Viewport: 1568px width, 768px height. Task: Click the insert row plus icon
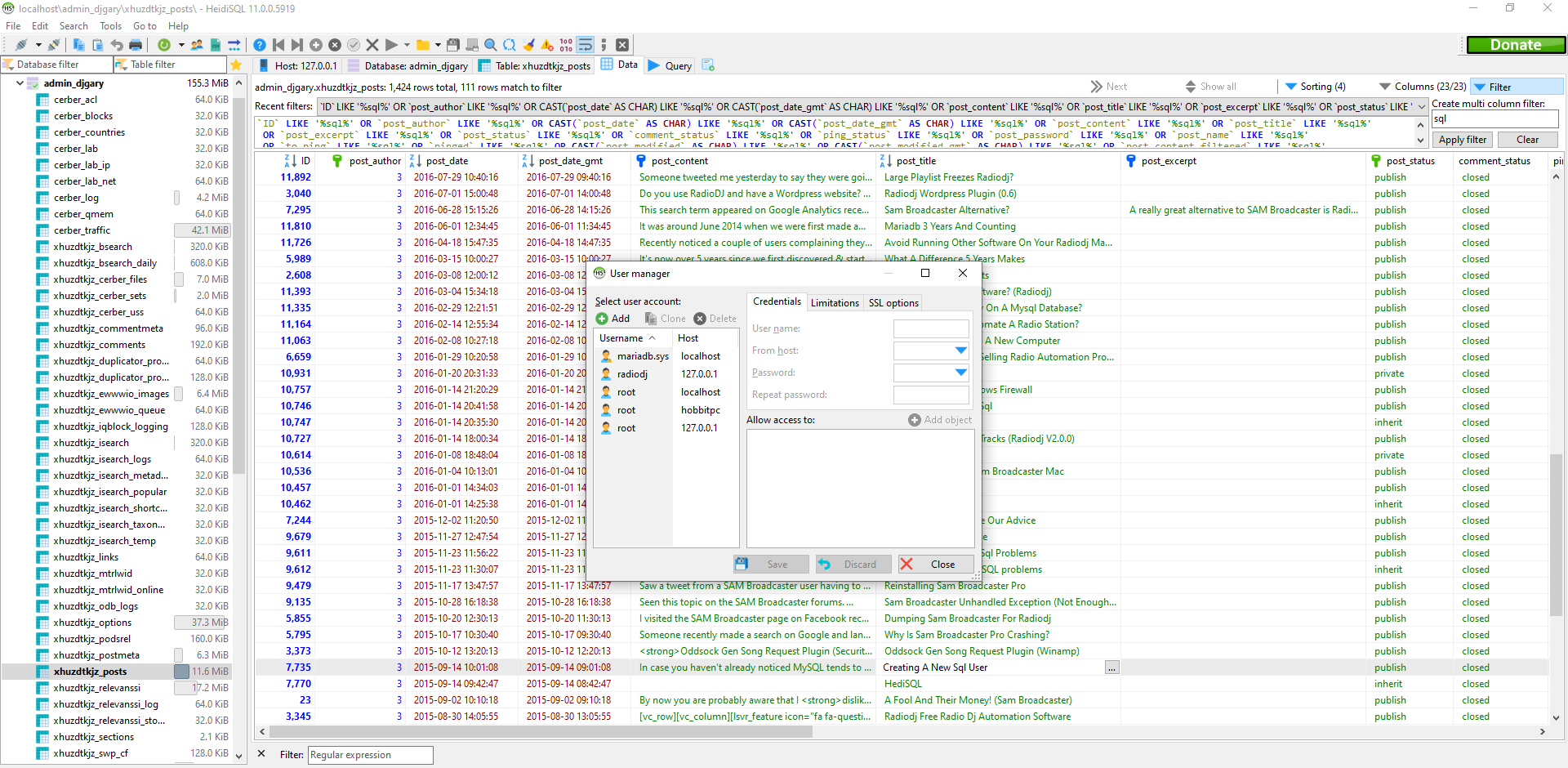point(316,45)
